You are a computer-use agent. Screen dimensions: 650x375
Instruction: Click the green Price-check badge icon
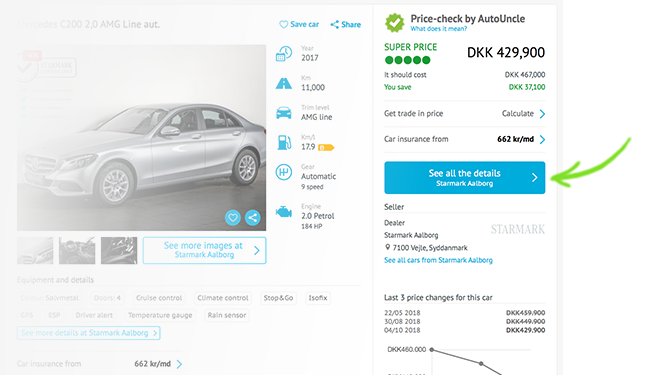(x=395, y=22)
